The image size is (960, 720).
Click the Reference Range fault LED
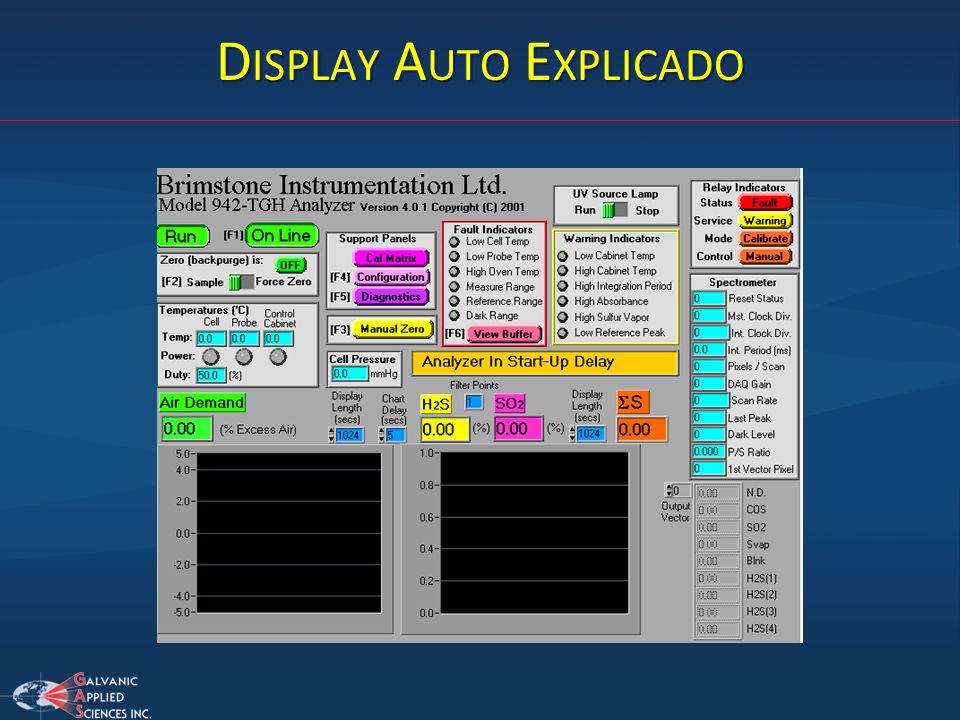click(454, 301)
